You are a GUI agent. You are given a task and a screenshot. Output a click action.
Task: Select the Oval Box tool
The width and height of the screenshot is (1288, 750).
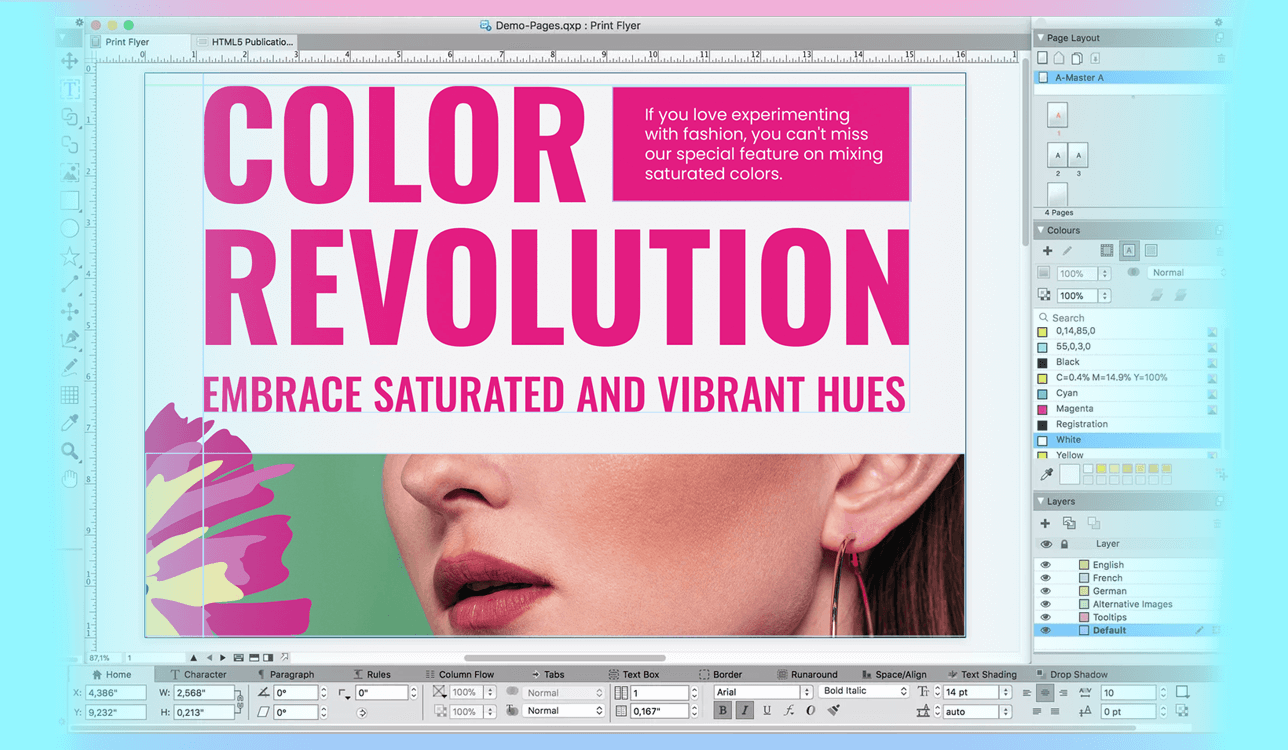pyautogui.click(x=70, y=228)
